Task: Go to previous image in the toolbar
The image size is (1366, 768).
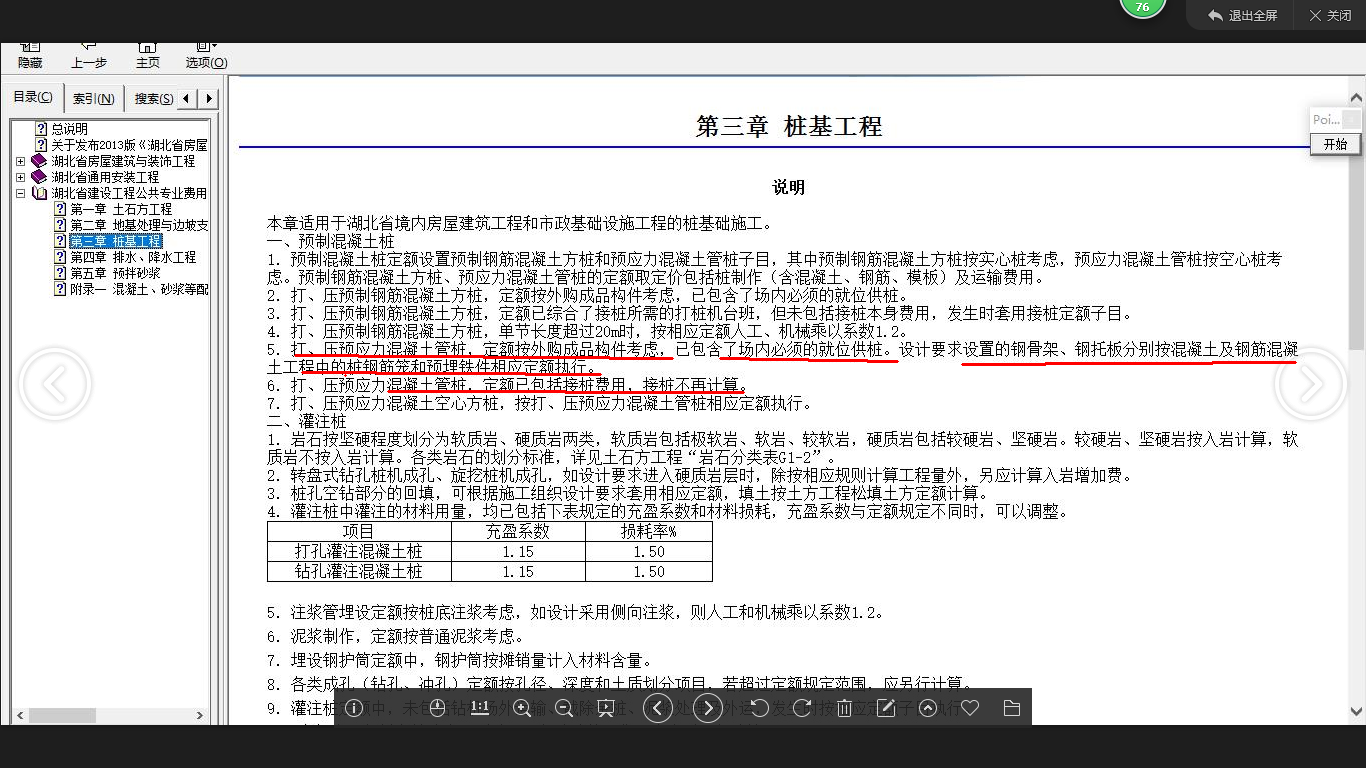Action: 657,708
